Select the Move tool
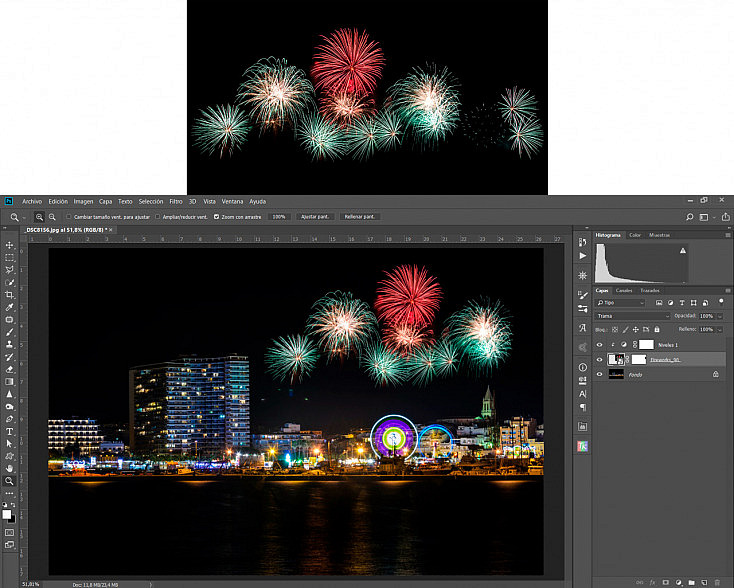Viewport: 734px width, 588px height. tap(9, 245)
